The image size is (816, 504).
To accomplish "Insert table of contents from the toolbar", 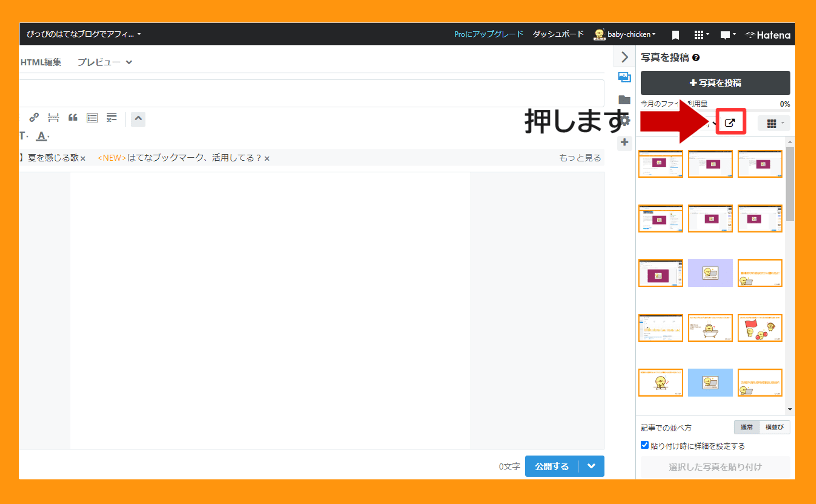I will coord(92,118).
